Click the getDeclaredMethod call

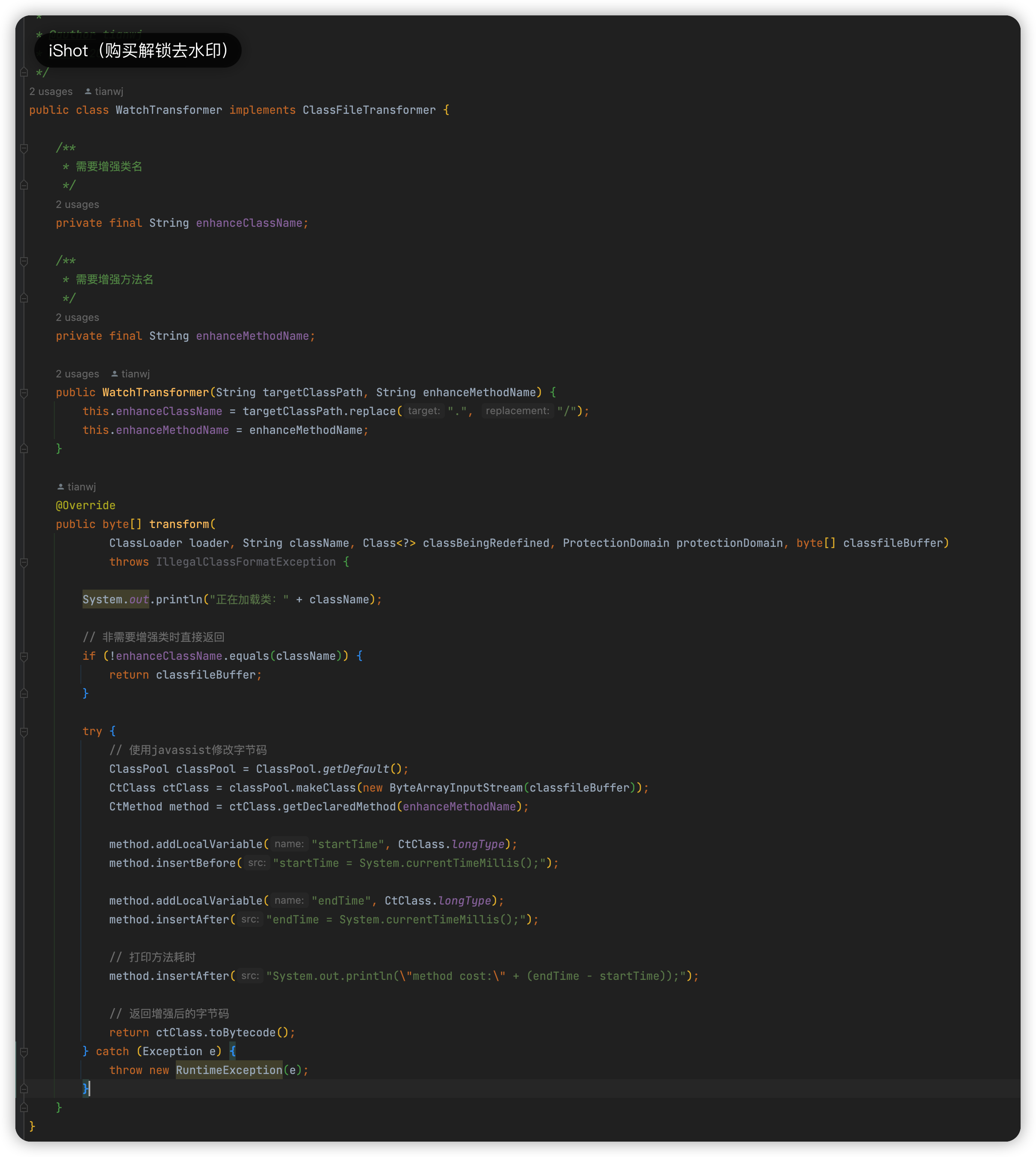(339, 807)
